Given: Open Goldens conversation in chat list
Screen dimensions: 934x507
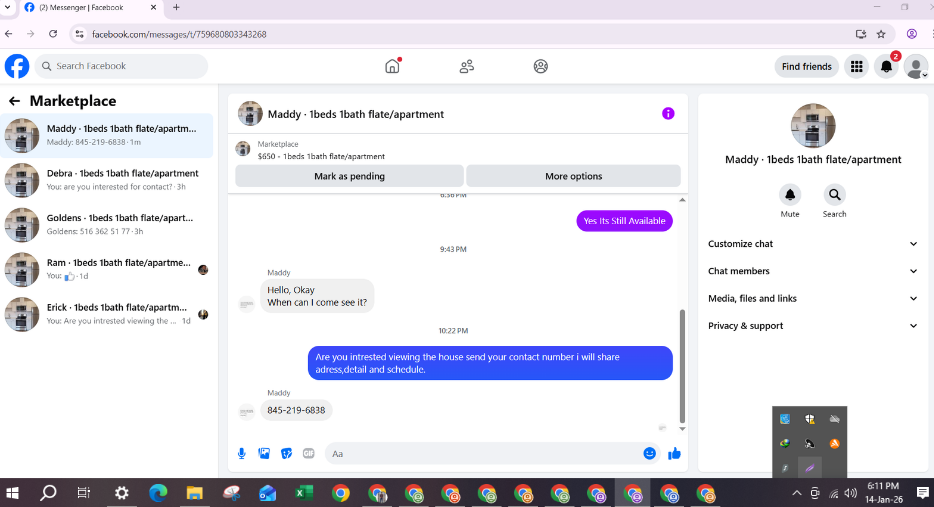Looking at the screenshot, I should coord(107,225).
